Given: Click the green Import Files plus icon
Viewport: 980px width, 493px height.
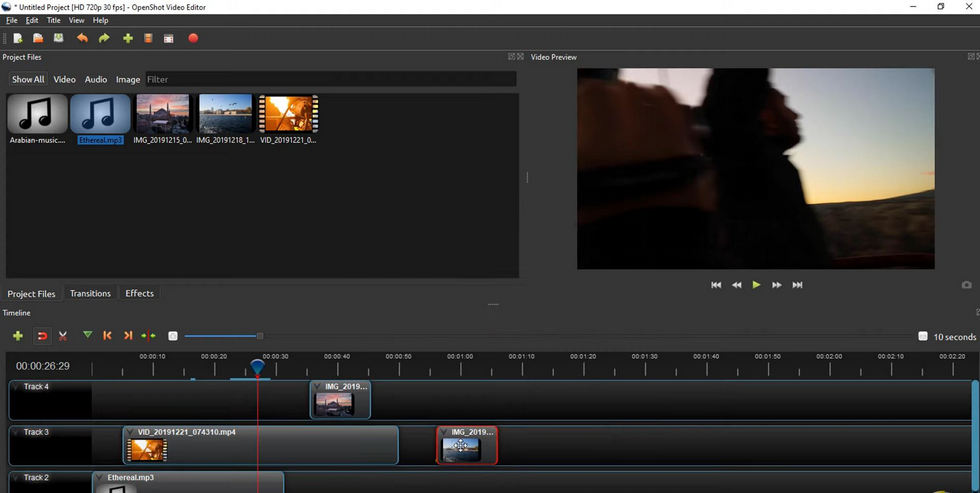Looking at the screenshot, I should pos(127,39).
